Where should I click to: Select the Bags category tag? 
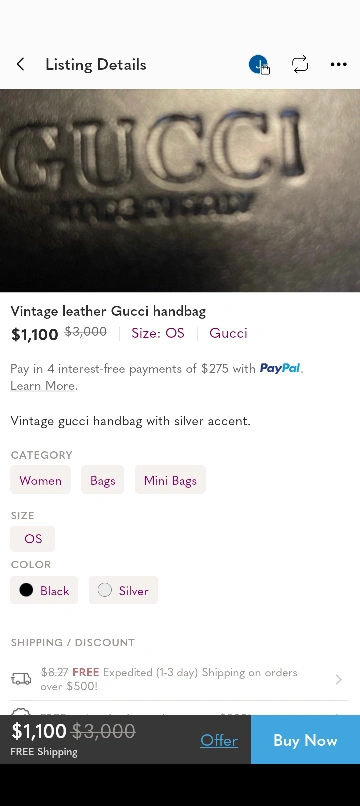click(102, 480)
